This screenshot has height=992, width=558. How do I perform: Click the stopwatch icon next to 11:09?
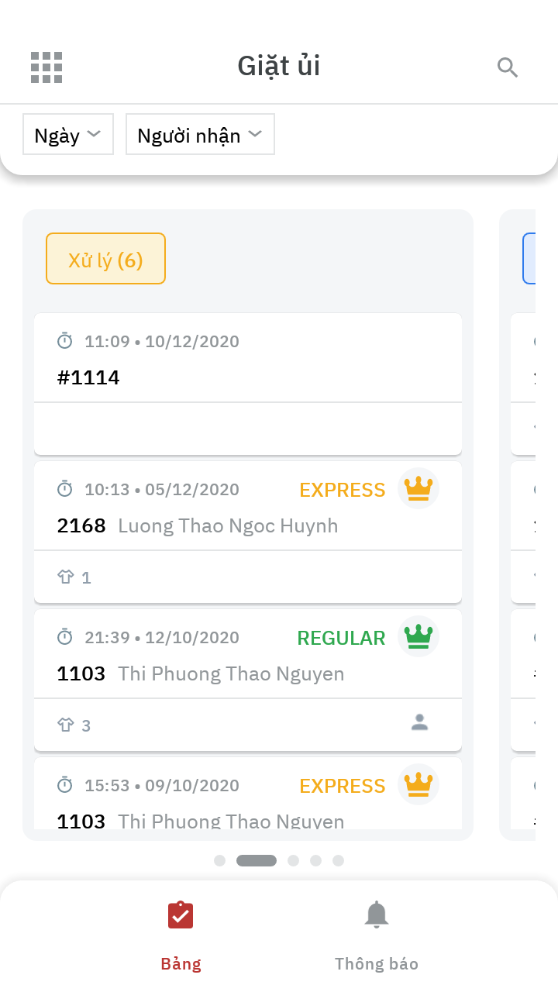(x=65, y=341)
